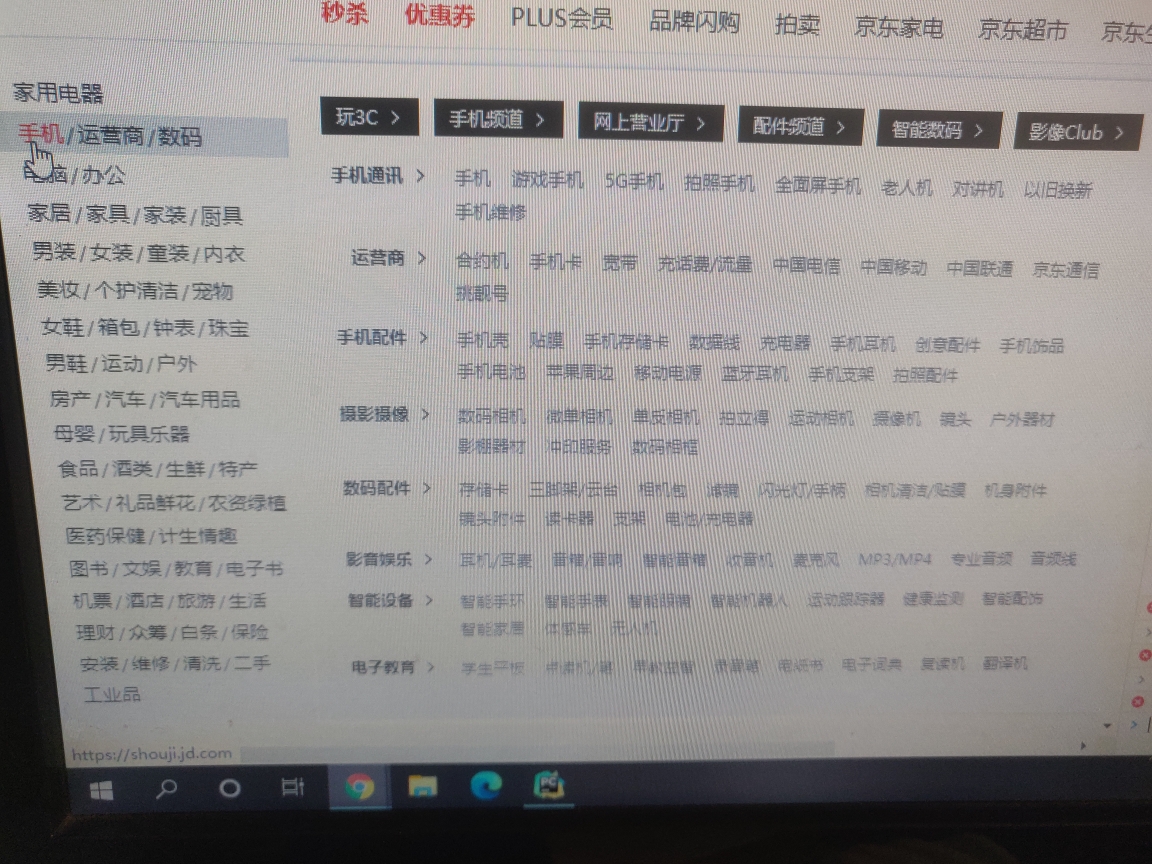Open the 游戏手机 link
The height and width of the screenshot is (864, 1152).
tap(547, 179)
